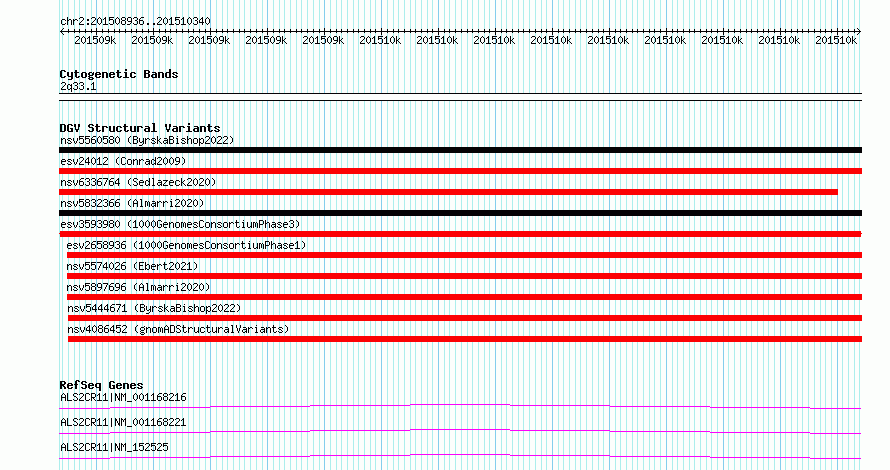
Task: Click the red bar for esv24012
Action: point(460,171)
